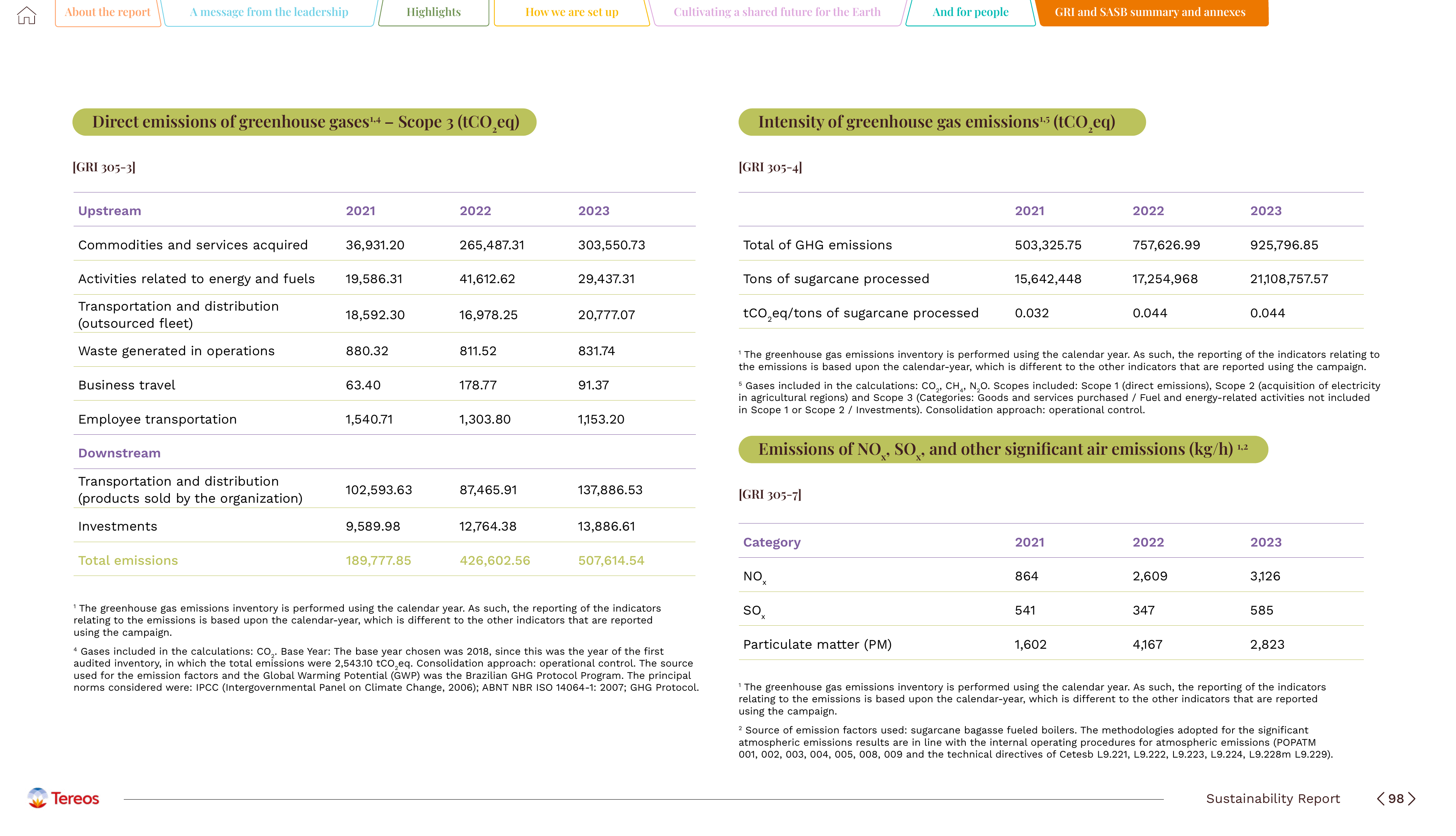The width and height of the screenshot is (1456, 836).
Task: Click Intensity of greenhouse gas emissions heading
Action: click(x=942, y=122)
